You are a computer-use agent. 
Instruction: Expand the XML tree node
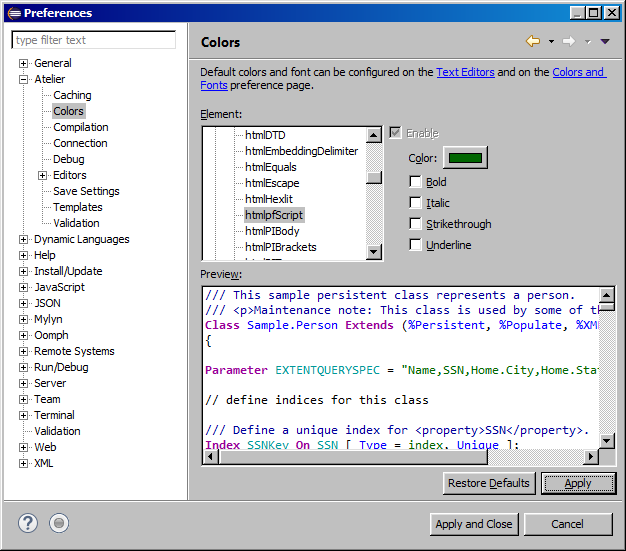pos(24,463)
